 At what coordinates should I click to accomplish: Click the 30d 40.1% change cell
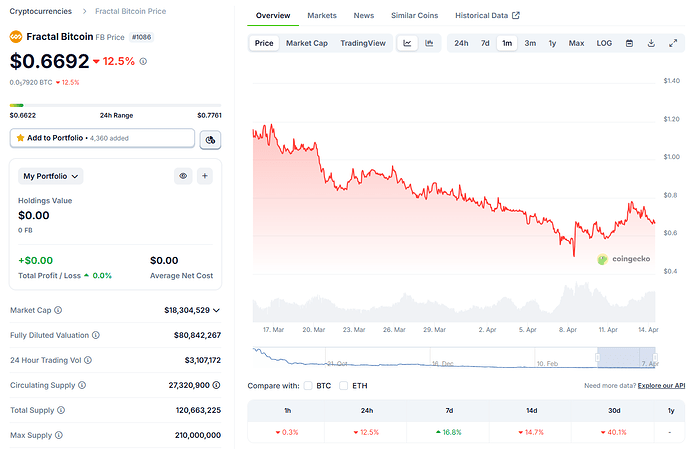pyautogui.click(x=614, y=432)
